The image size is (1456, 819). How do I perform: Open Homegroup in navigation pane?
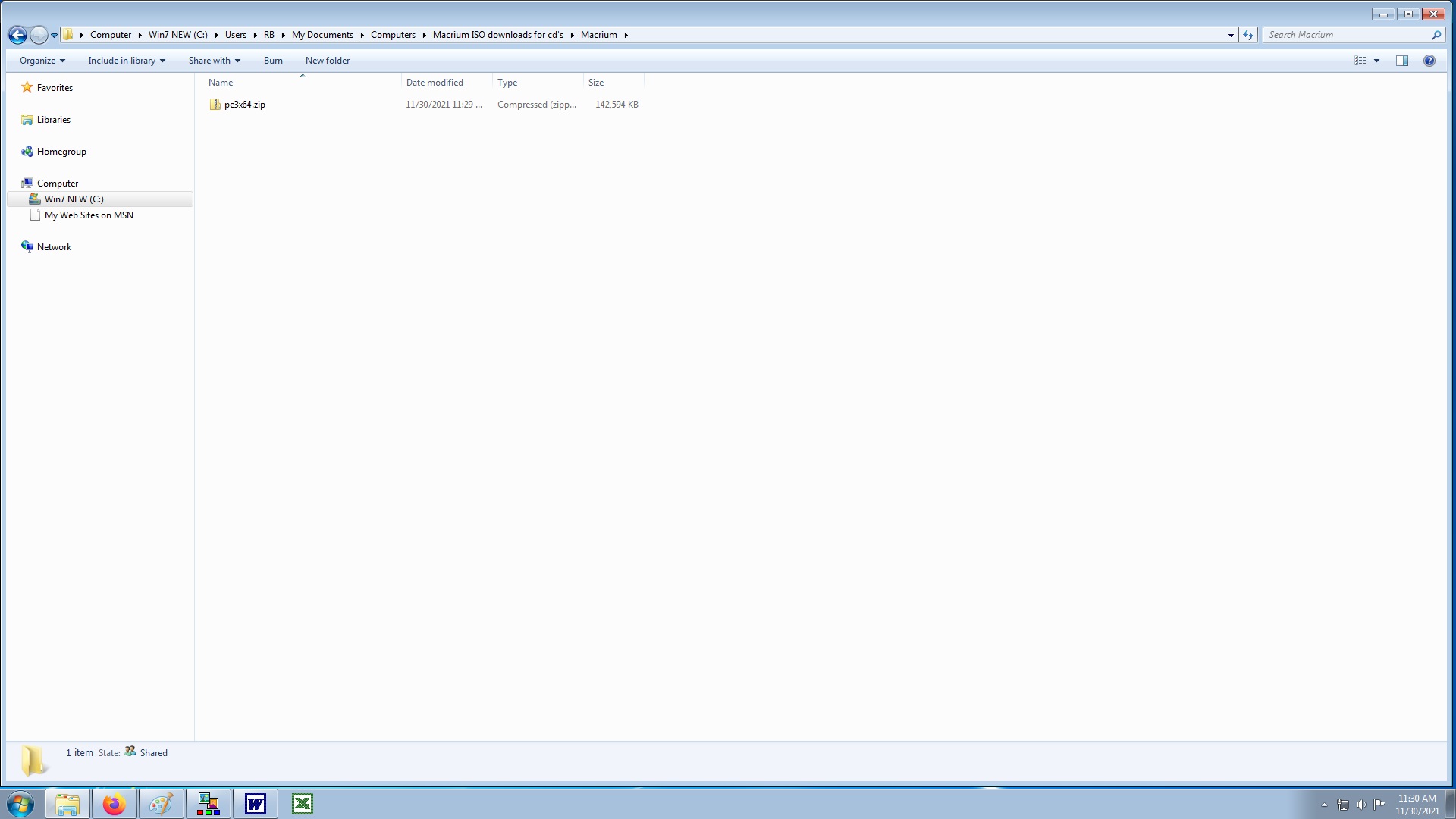tap(61, 152)
